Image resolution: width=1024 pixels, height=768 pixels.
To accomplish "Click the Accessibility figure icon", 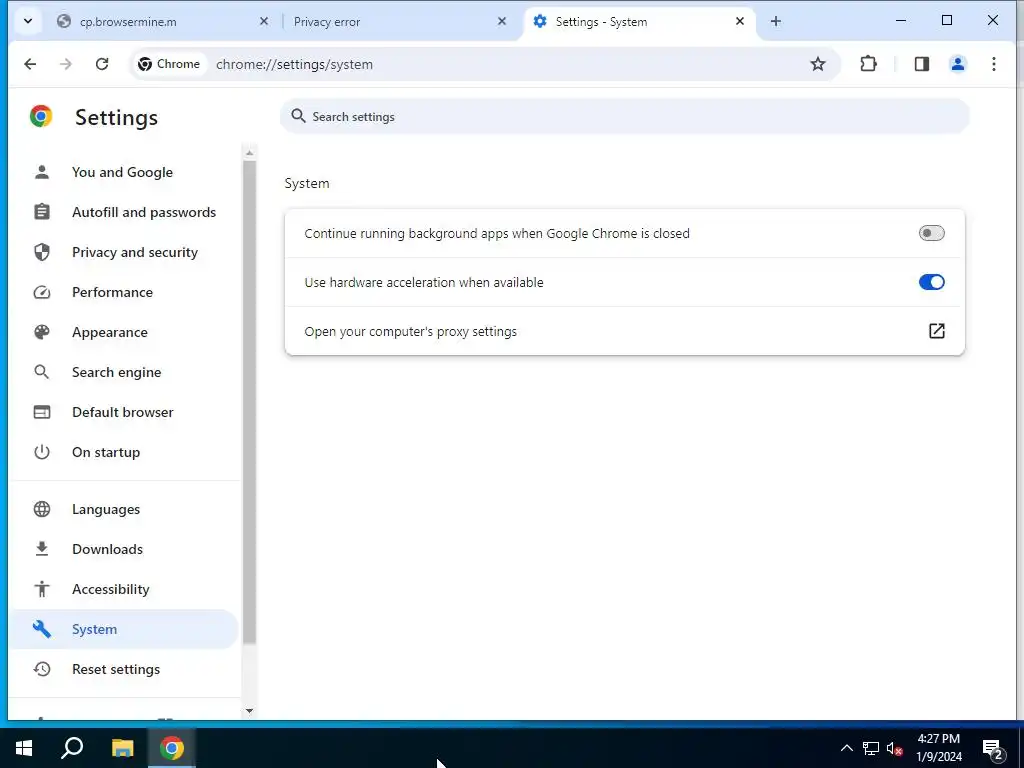I will (x=42, y=589).
